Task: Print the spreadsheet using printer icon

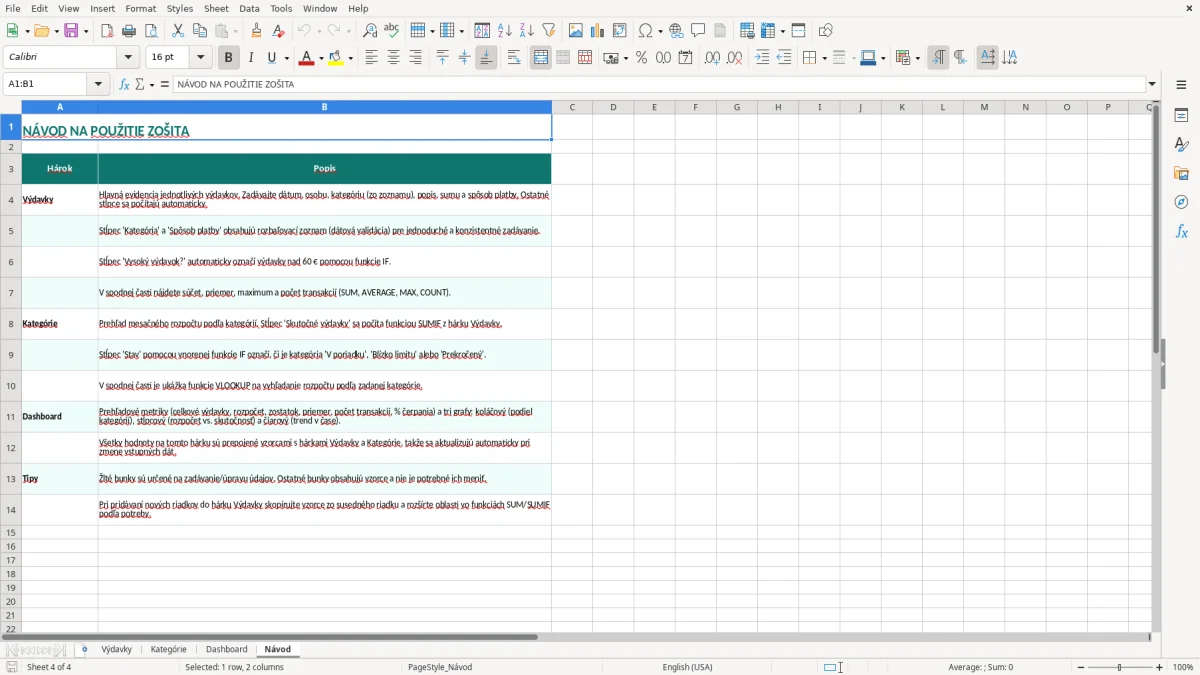Action: (129, 31)
